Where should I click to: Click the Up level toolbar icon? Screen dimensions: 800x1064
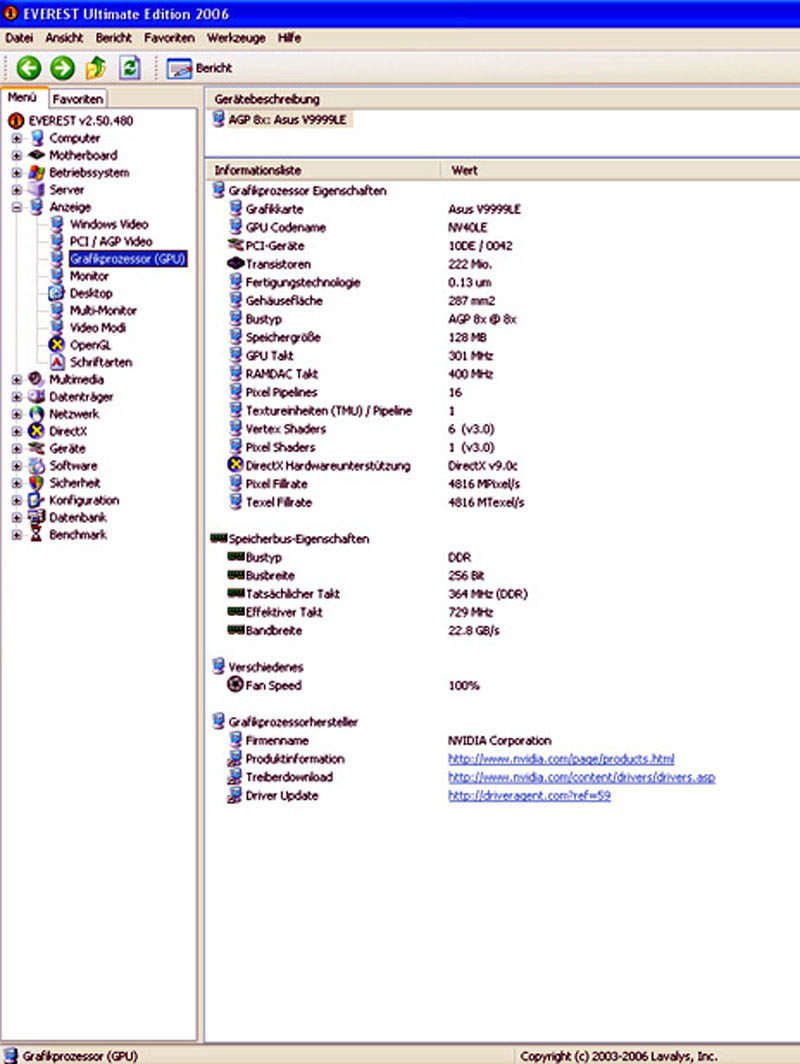(x=96, y=68)
